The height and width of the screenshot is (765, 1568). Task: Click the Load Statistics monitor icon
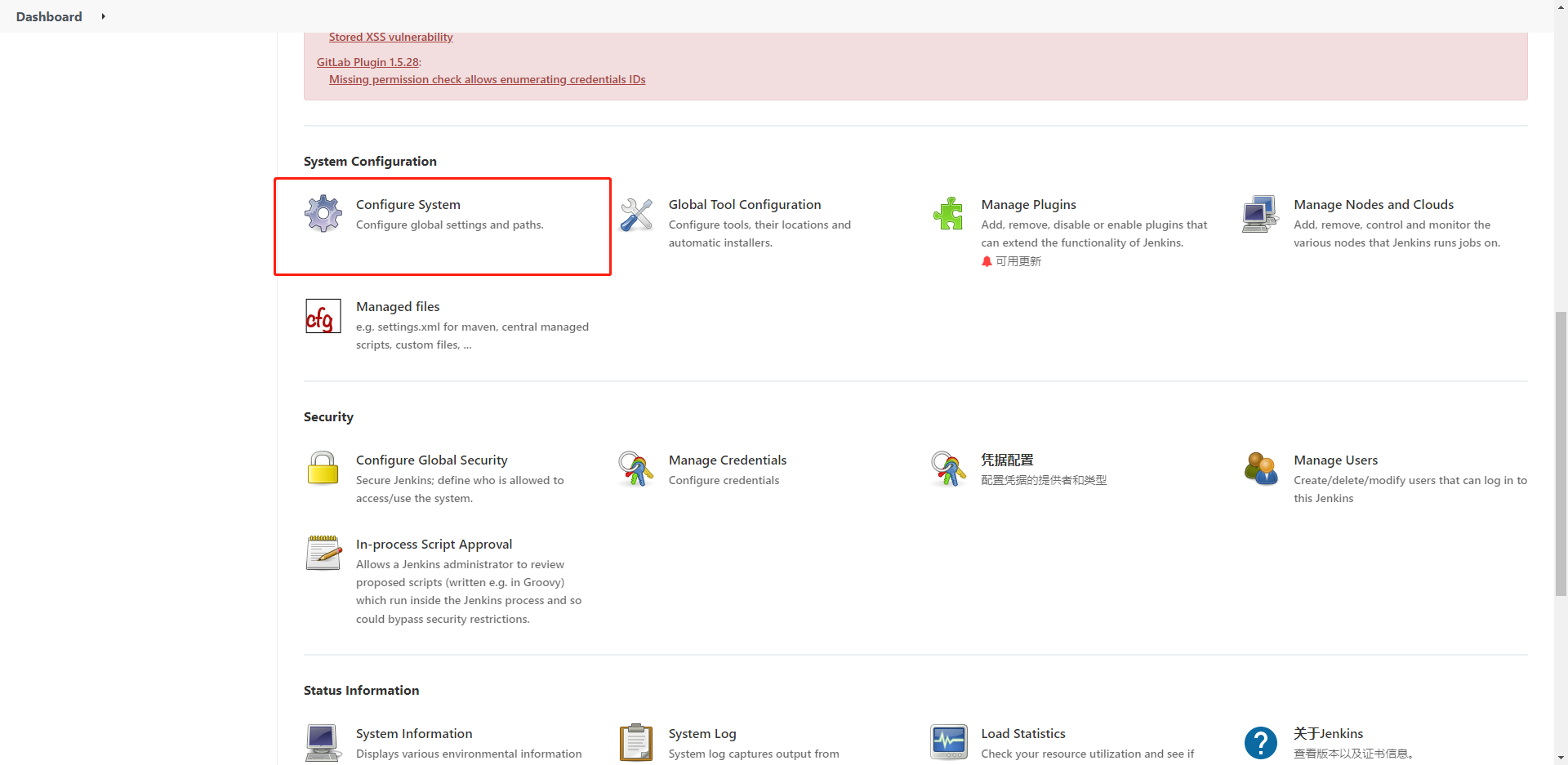click(948, 743)
